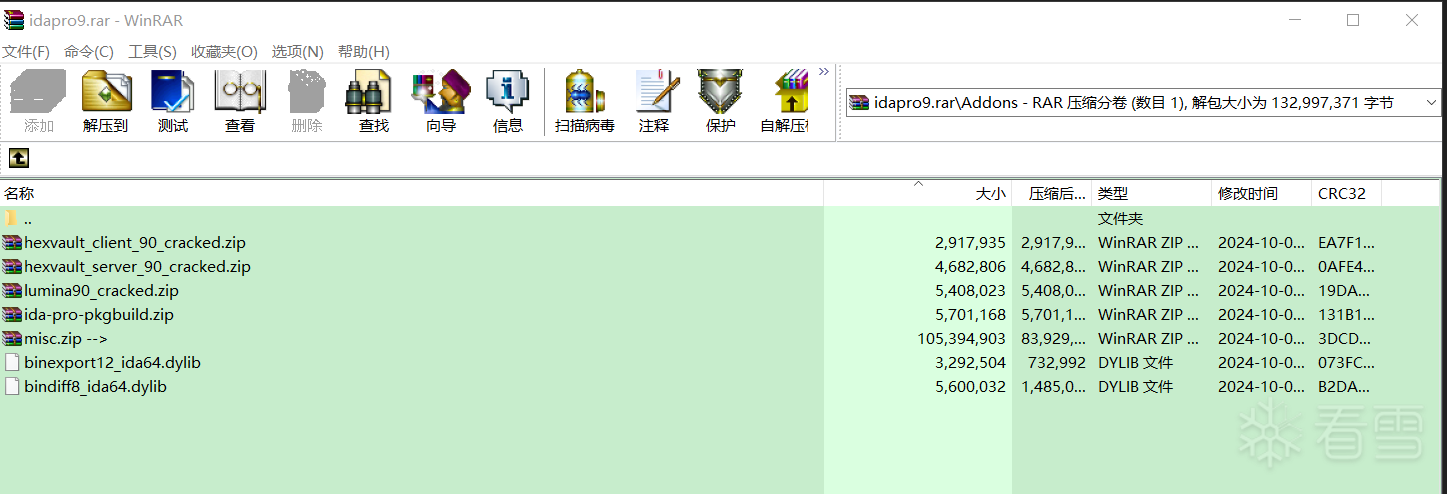The height and width of the screenshot is (494, 1447).
Task: Sort by CRC32 column header
Action: [1346, 193]
